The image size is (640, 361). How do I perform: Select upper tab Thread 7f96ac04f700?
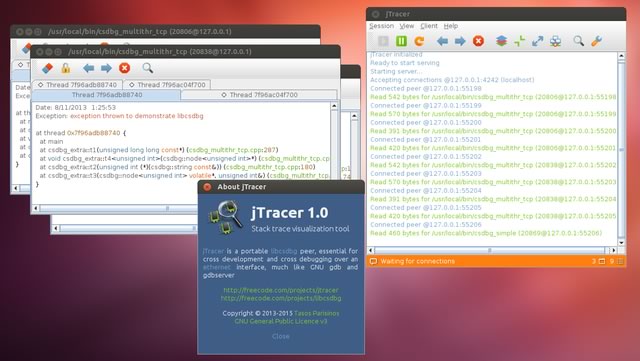coord(167,85)
